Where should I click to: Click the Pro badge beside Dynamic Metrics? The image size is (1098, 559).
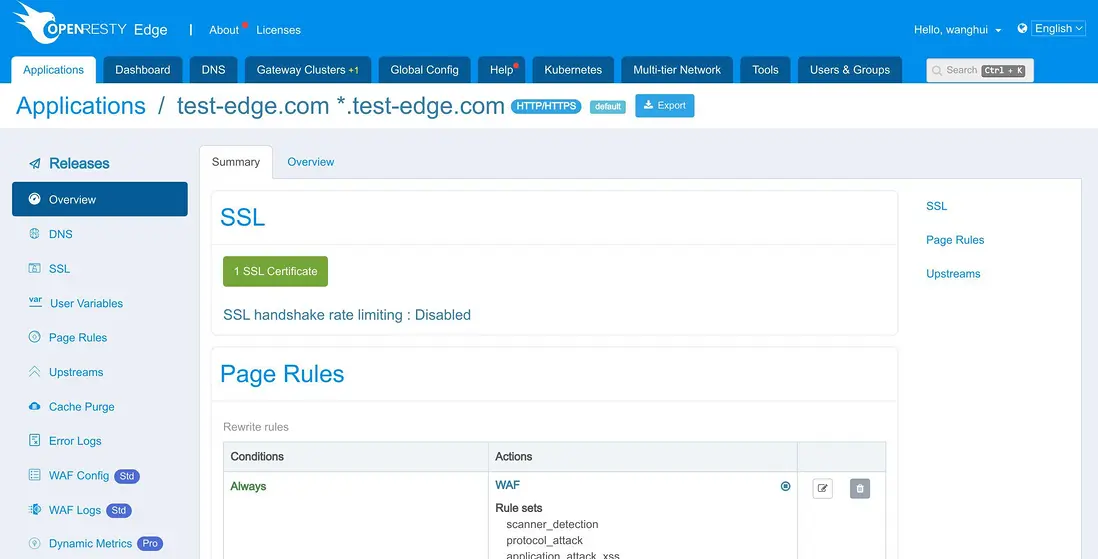(x=150, y=544)
